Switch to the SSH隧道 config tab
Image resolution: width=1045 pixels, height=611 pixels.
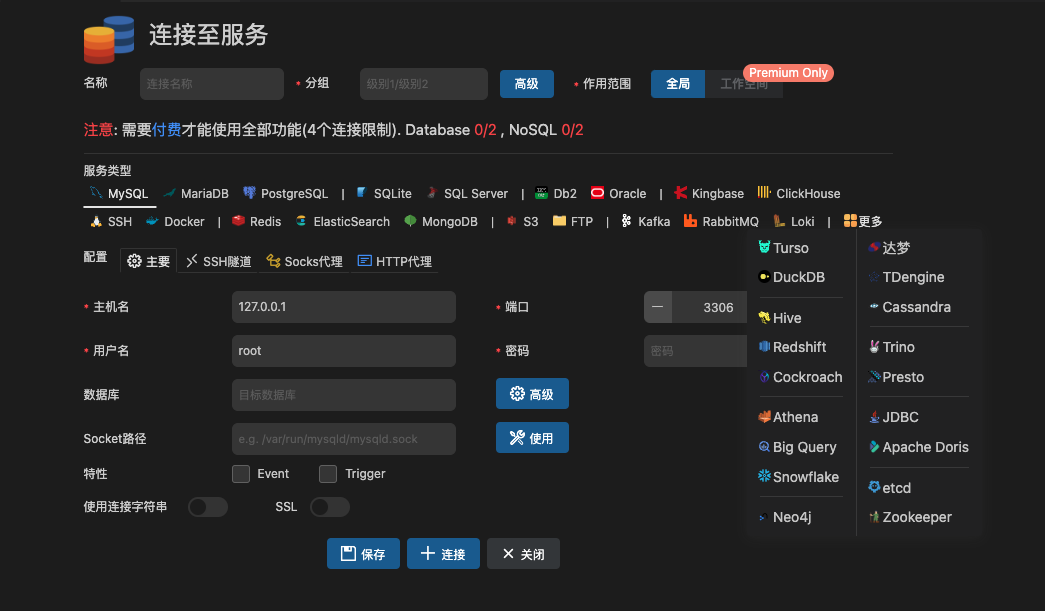tap(217, 261)
